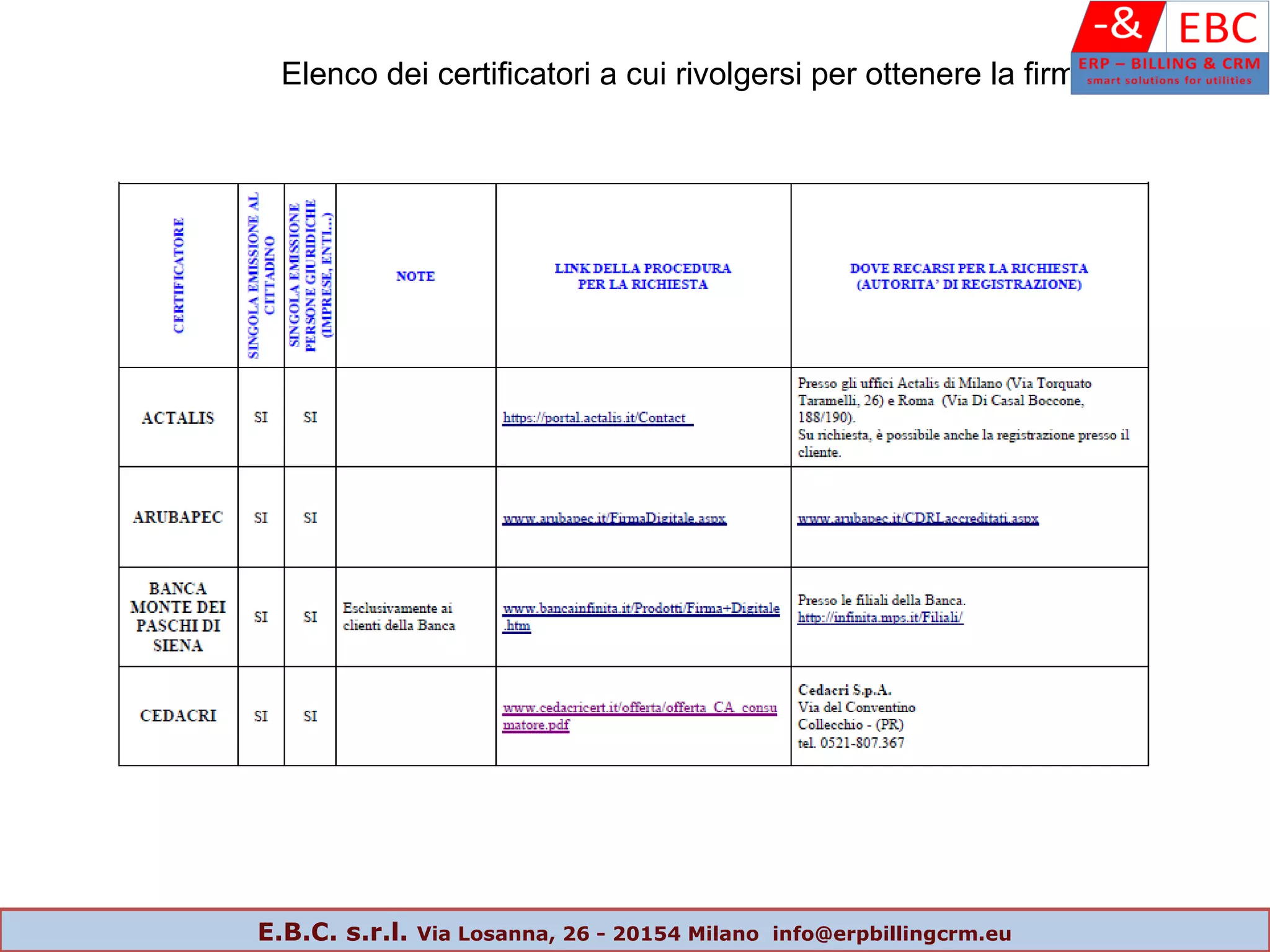Click the info@erpbillingcrm.eu email in footer
The height and width of the screenshot is (952, 1270).
click(892, 933)
